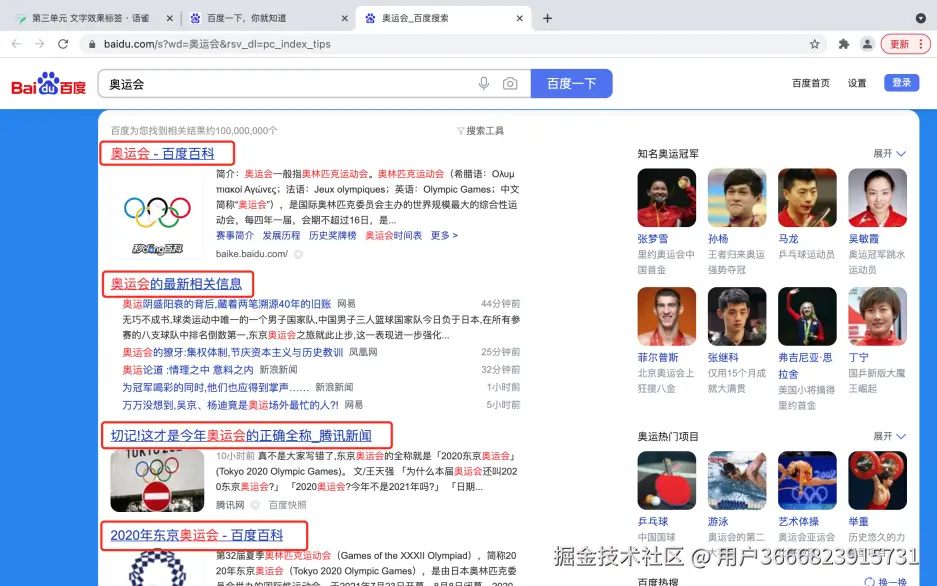
Task: Click the browser back arrow
Action: 16,44
